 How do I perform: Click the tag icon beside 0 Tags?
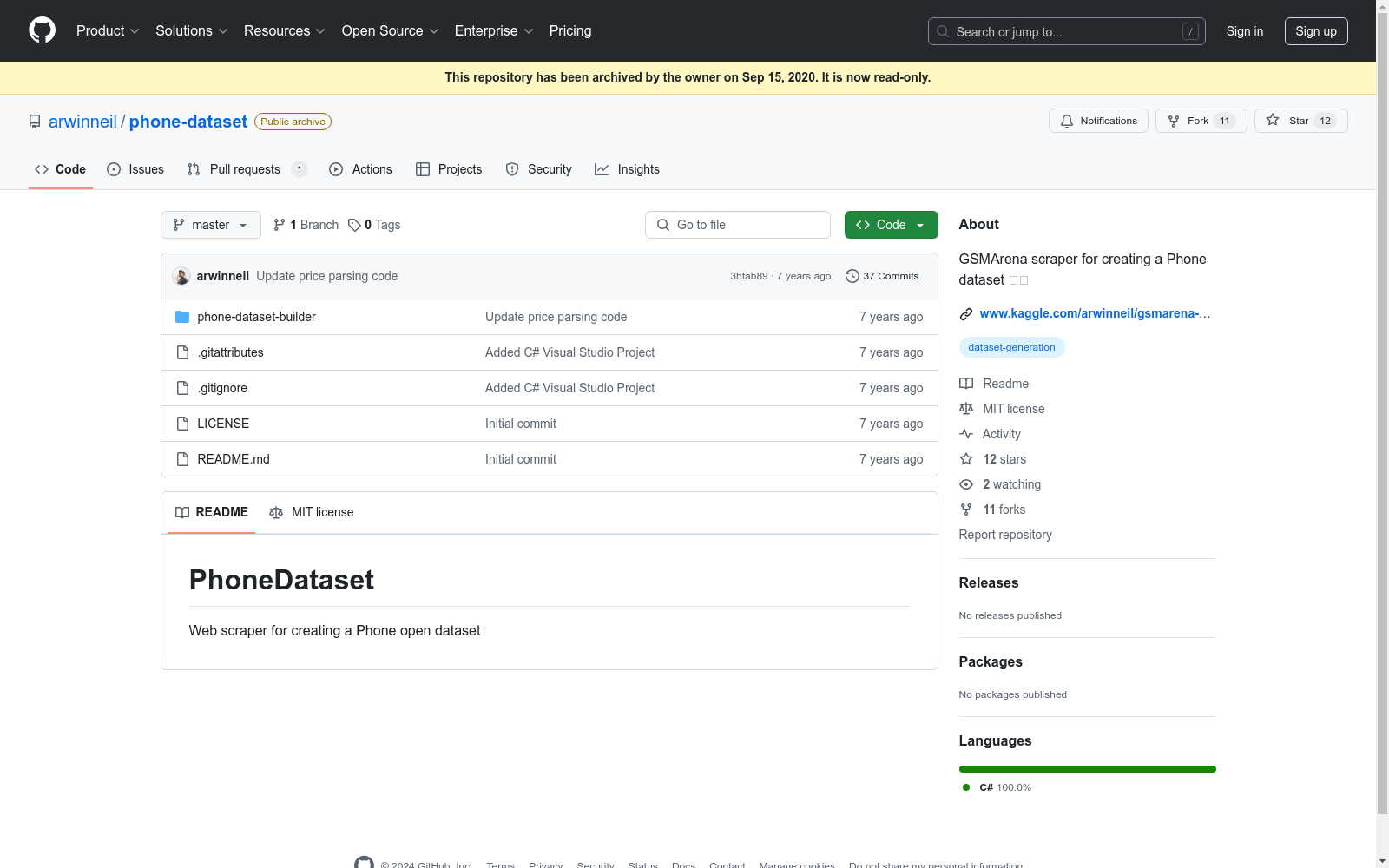(354, 225)
